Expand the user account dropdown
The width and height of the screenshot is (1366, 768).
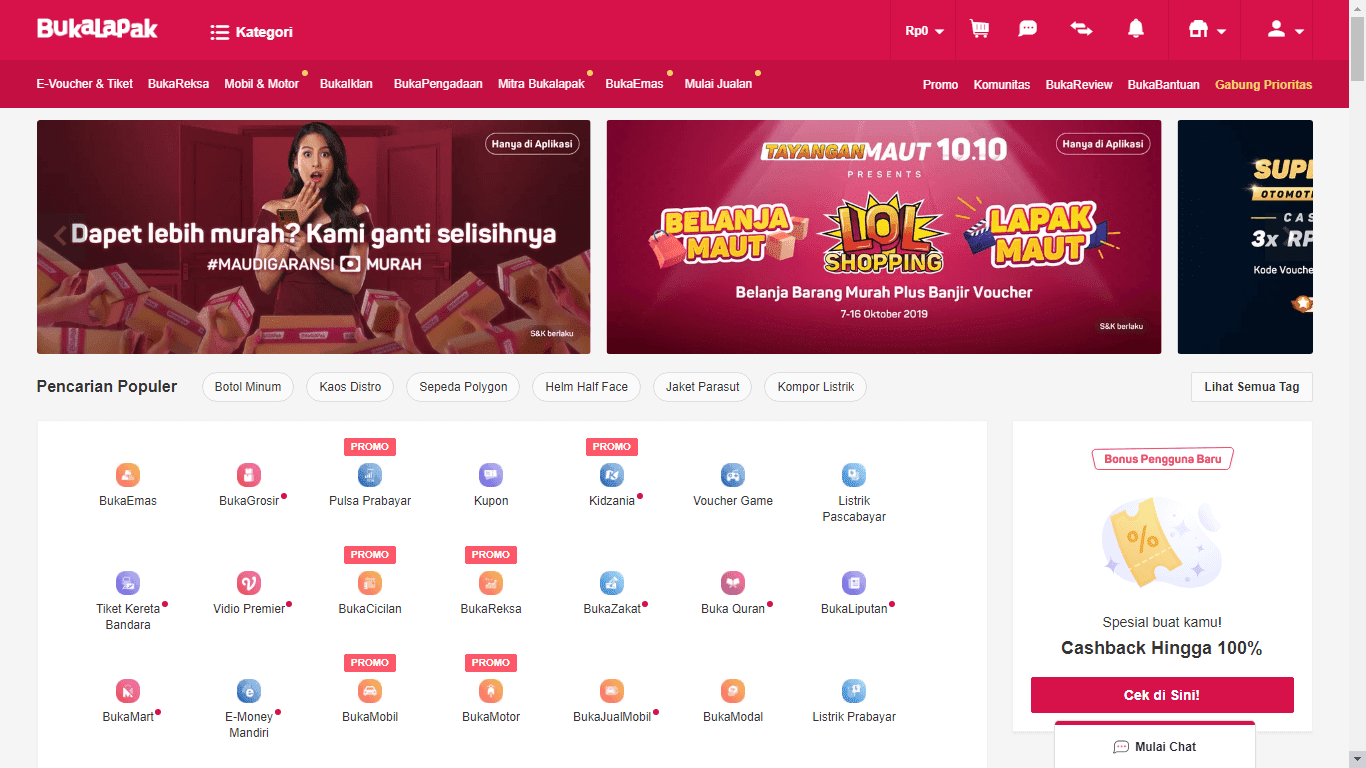1286,30
